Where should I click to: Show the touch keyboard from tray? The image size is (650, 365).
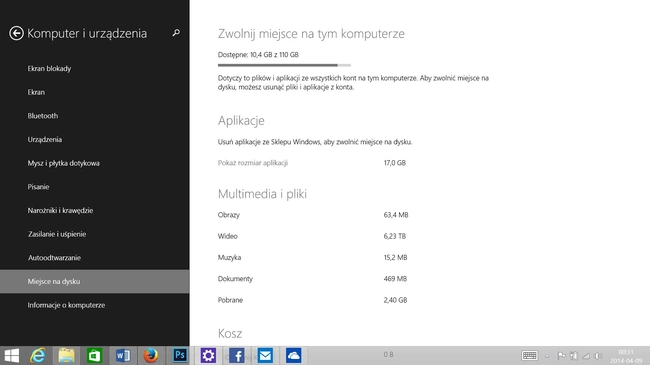(529, 355)
